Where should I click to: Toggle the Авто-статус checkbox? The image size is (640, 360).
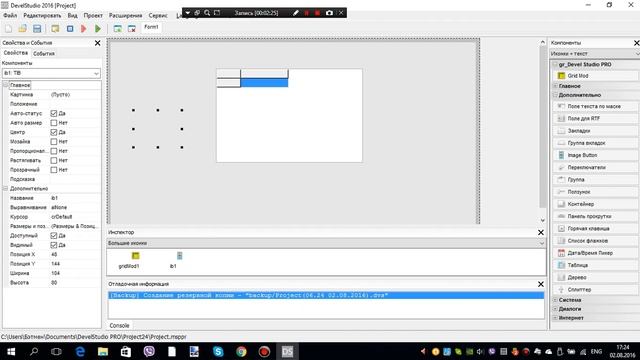point(53,113)
